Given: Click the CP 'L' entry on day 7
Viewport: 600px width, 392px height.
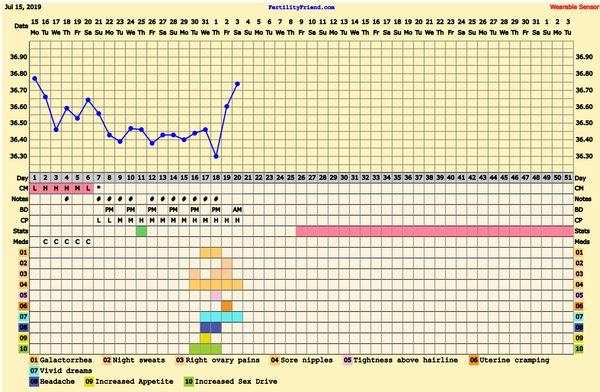Looking at the screenshot, I should [99, 220].
